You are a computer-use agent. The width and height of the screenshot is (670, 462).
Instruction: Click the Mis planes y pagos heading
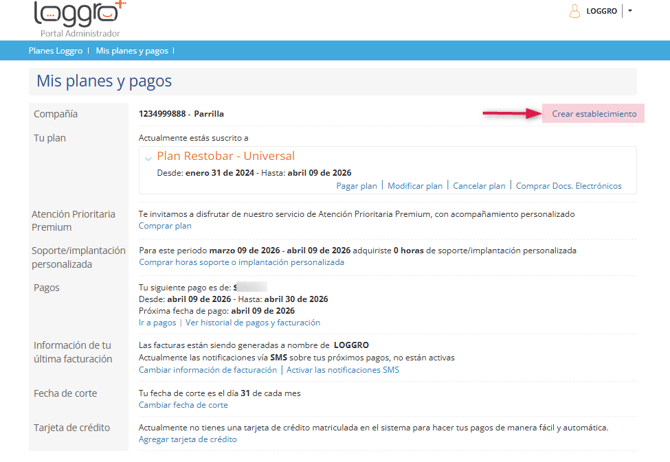pyautogui.click(x=104, y=81)
